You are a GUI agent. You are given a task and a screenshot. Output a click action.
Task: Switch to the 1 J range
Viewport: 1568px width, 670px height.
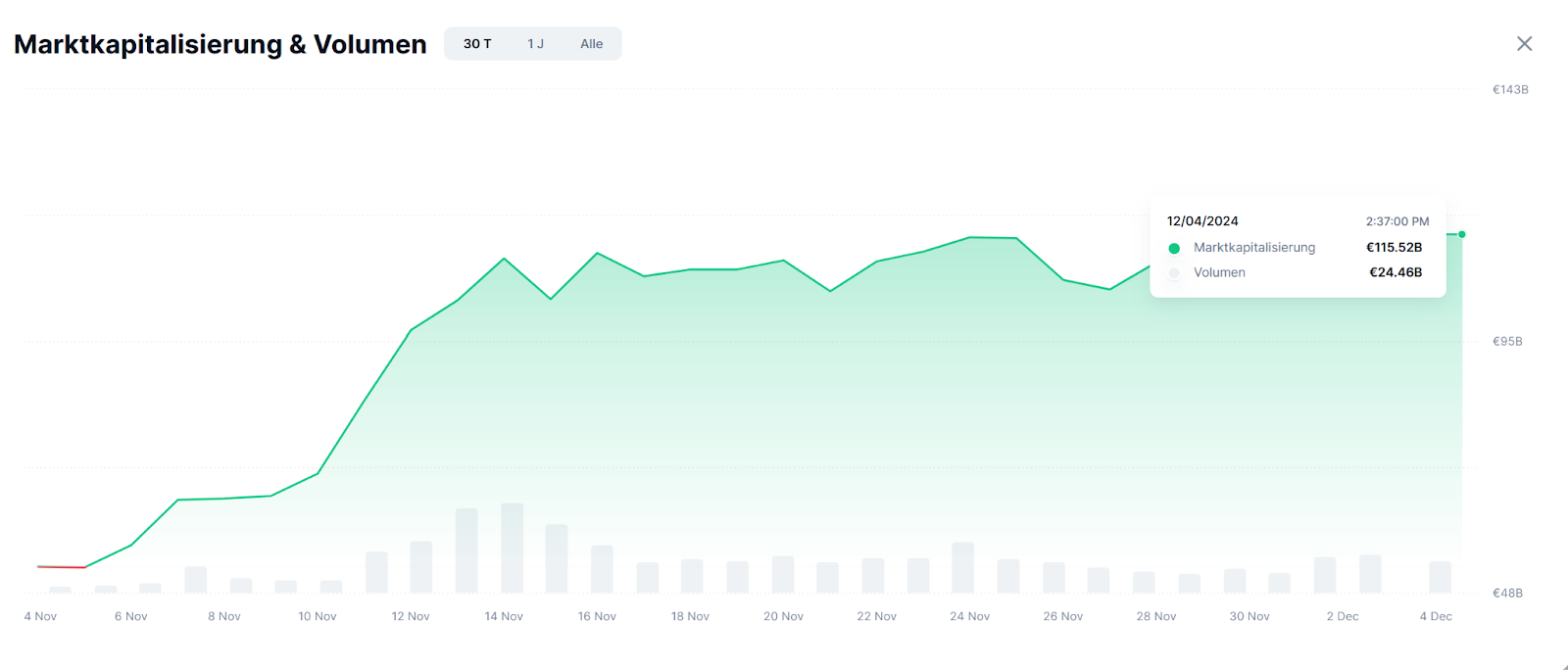click(535, 44)
